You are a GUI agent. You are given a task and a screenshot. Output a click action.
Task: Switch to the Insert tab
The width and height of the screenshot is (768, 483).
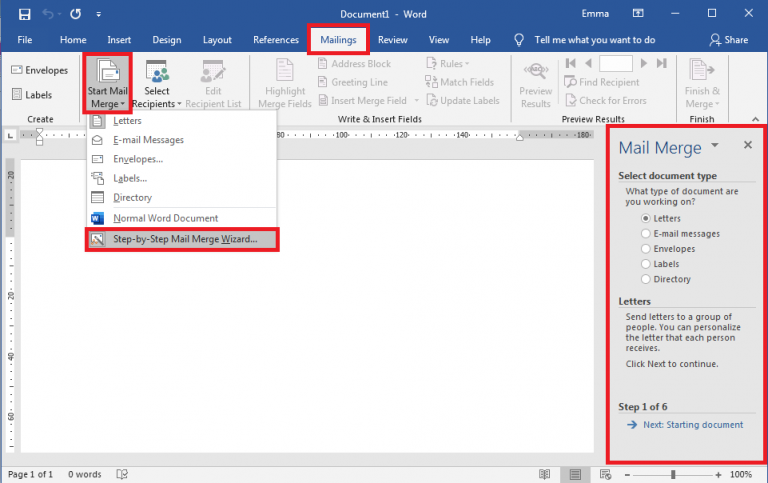click(119, 40)
